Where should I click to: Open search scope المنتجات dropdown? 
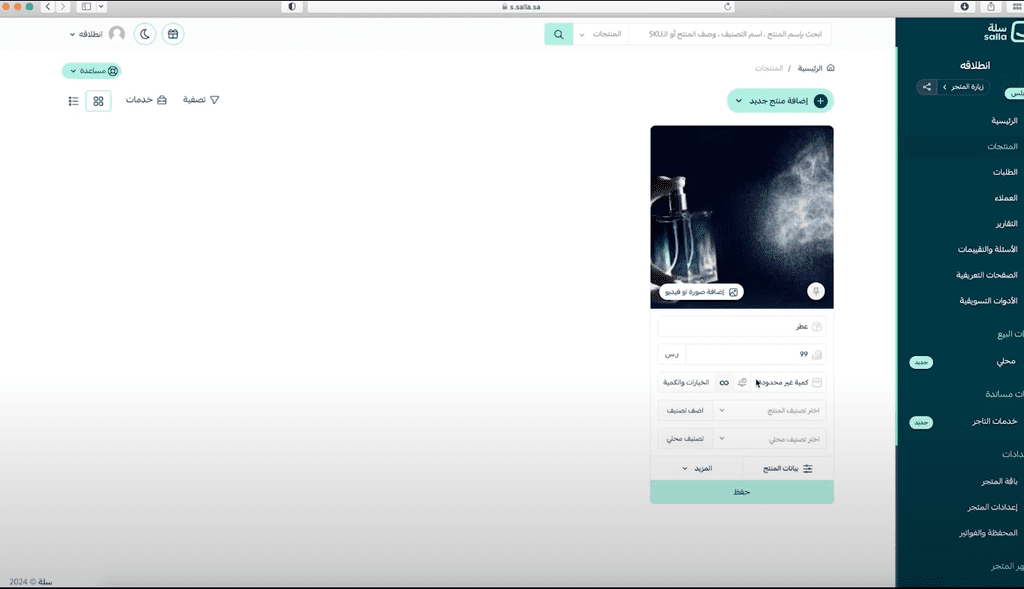pyautogui.click(x=601, y=34)
